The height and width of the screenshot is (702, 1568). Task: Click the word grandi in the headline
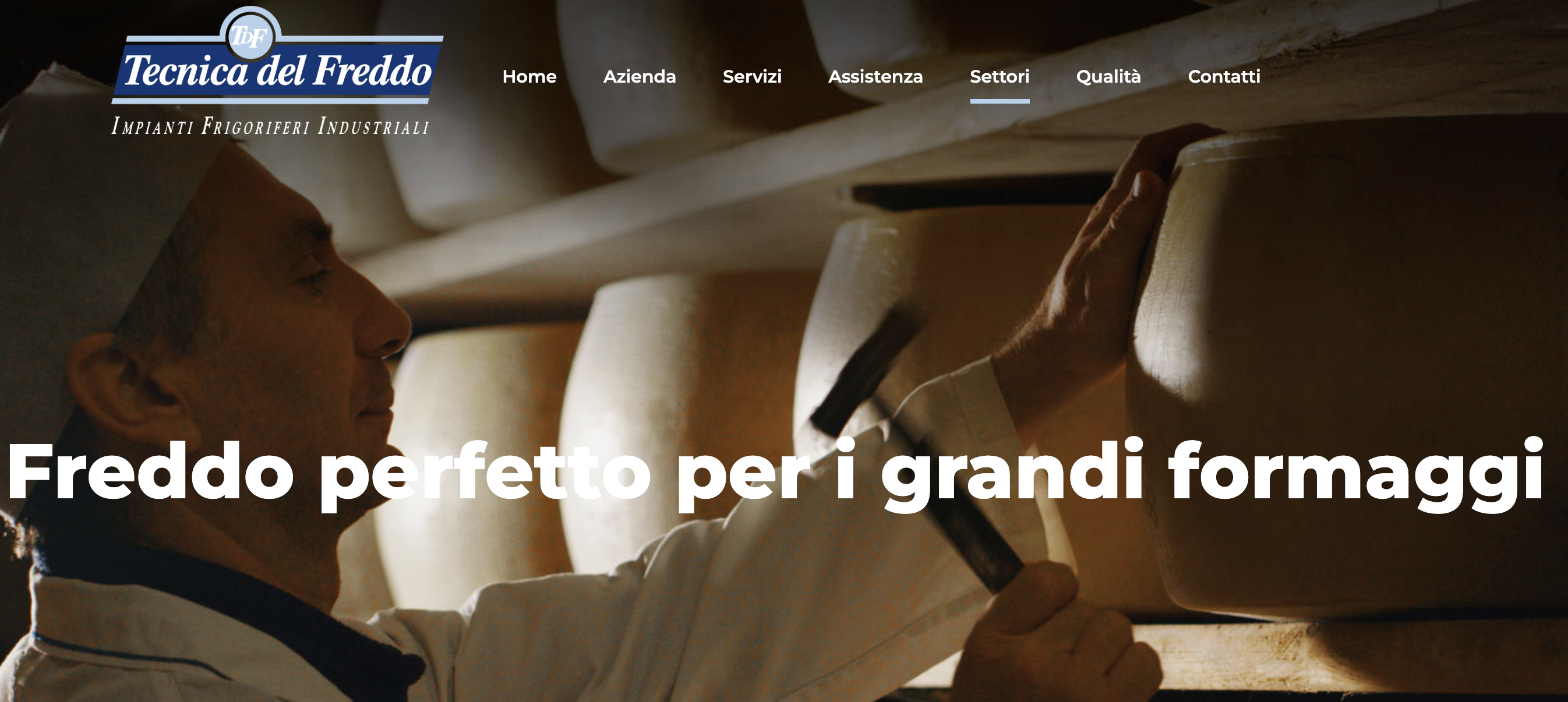(x=1012, y=476)
